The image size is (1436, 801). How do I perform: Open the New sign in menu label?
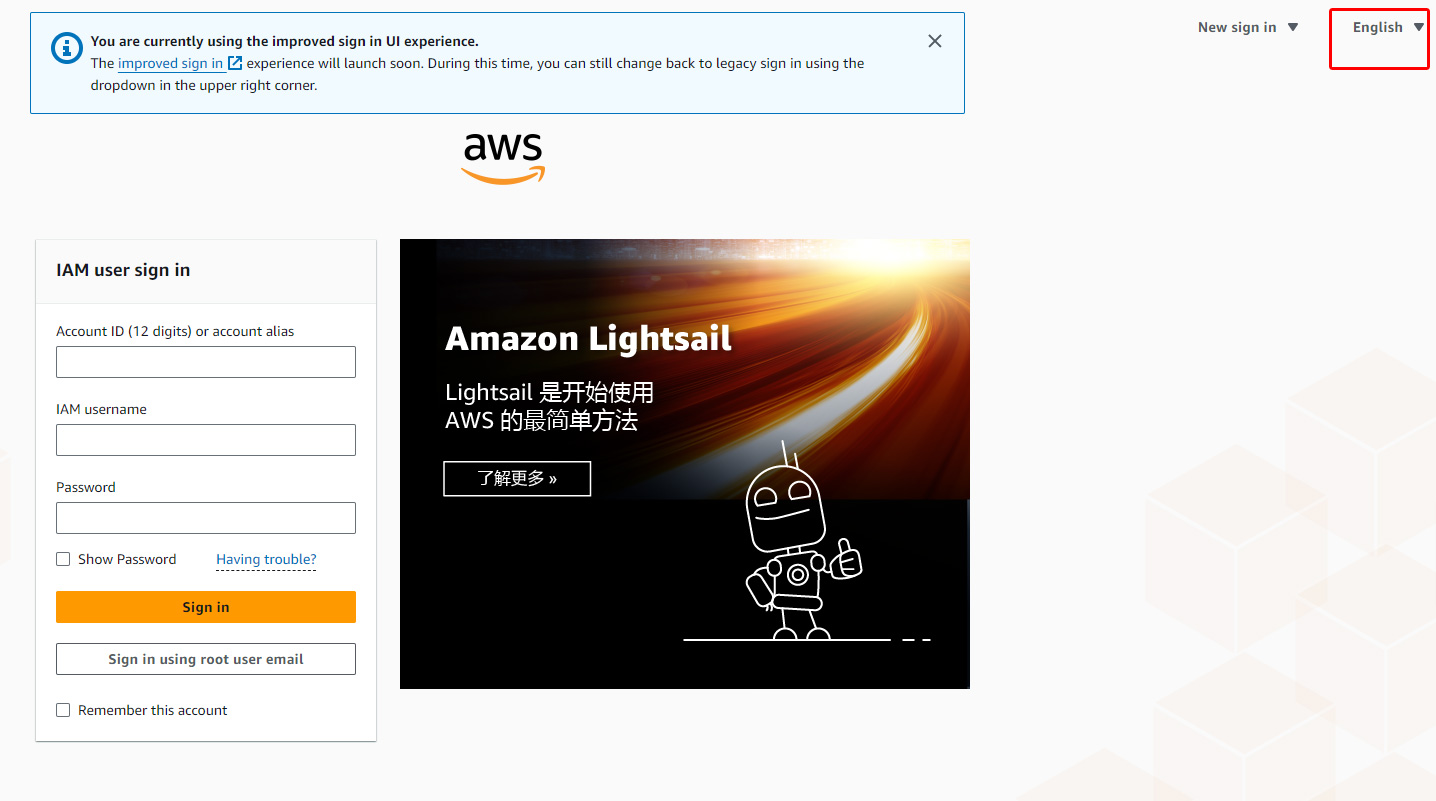coord(1237,27)
